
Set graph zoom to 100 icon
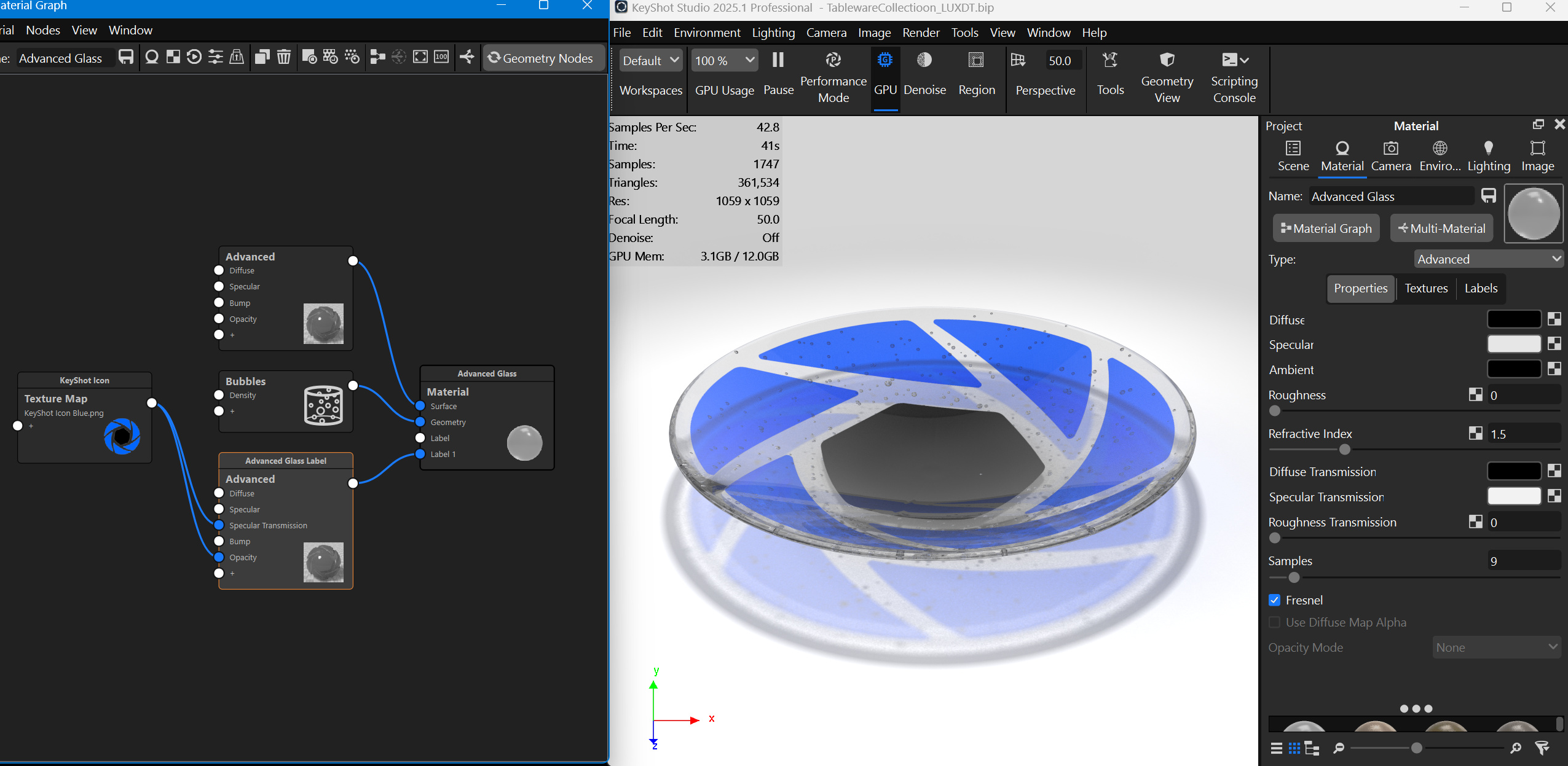click(441, 58)
